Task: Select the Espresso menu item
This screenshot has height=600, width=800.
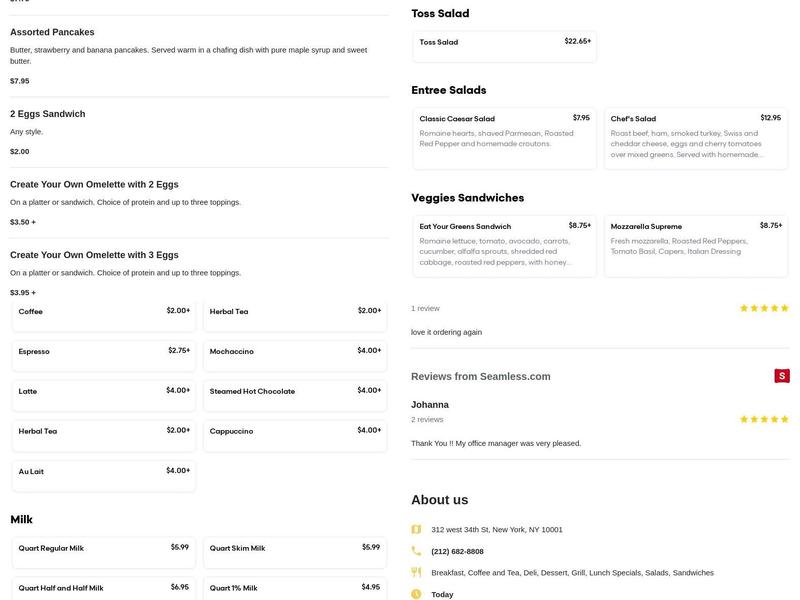Action: (104, 352)
